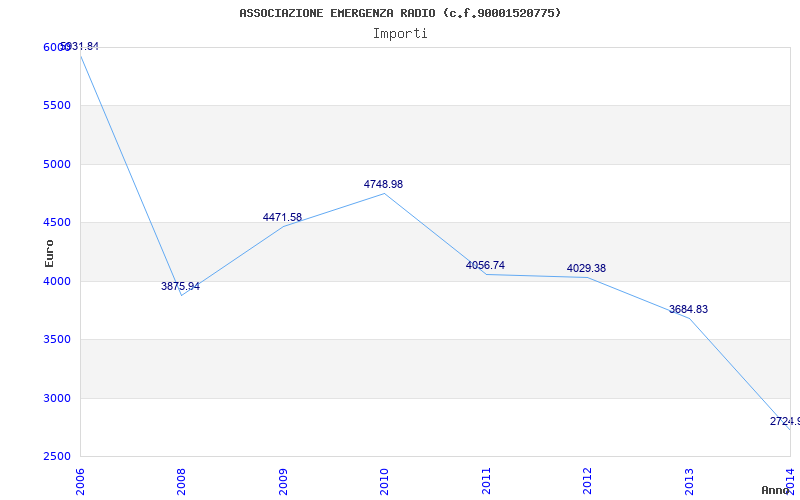Screen dimensions: 800x500
Task: Click the x-axis year label 2011
Action: click(x=486, y=481)
